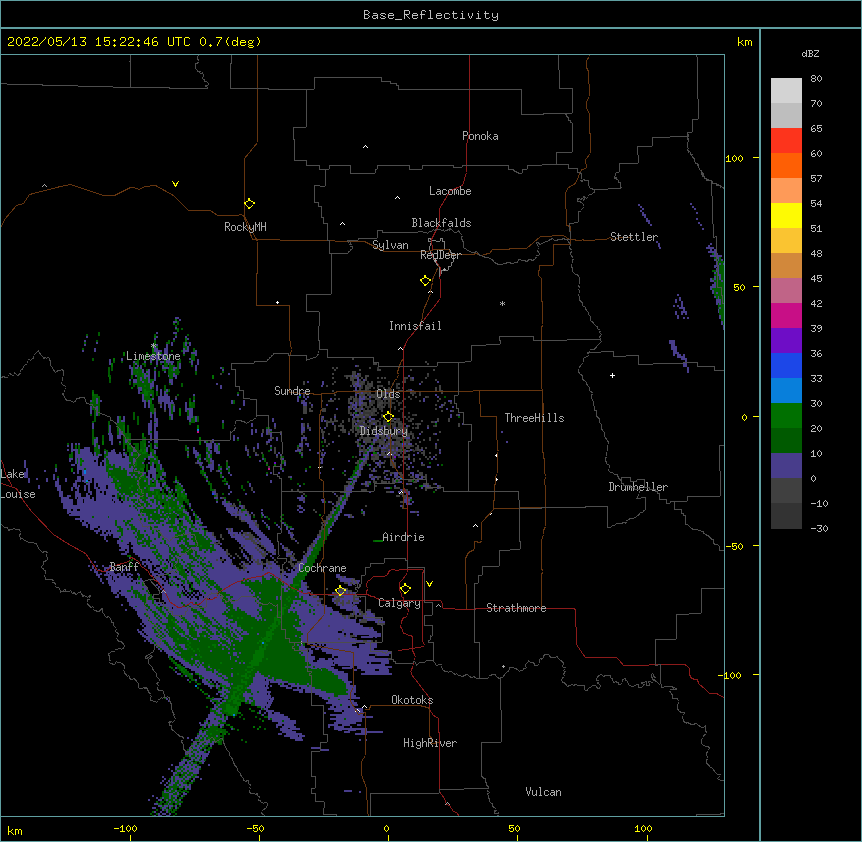Pick the grey 65-70 dBZ legend swatch
This screenshot has height=842, width=862.
(x=786, y=115)
